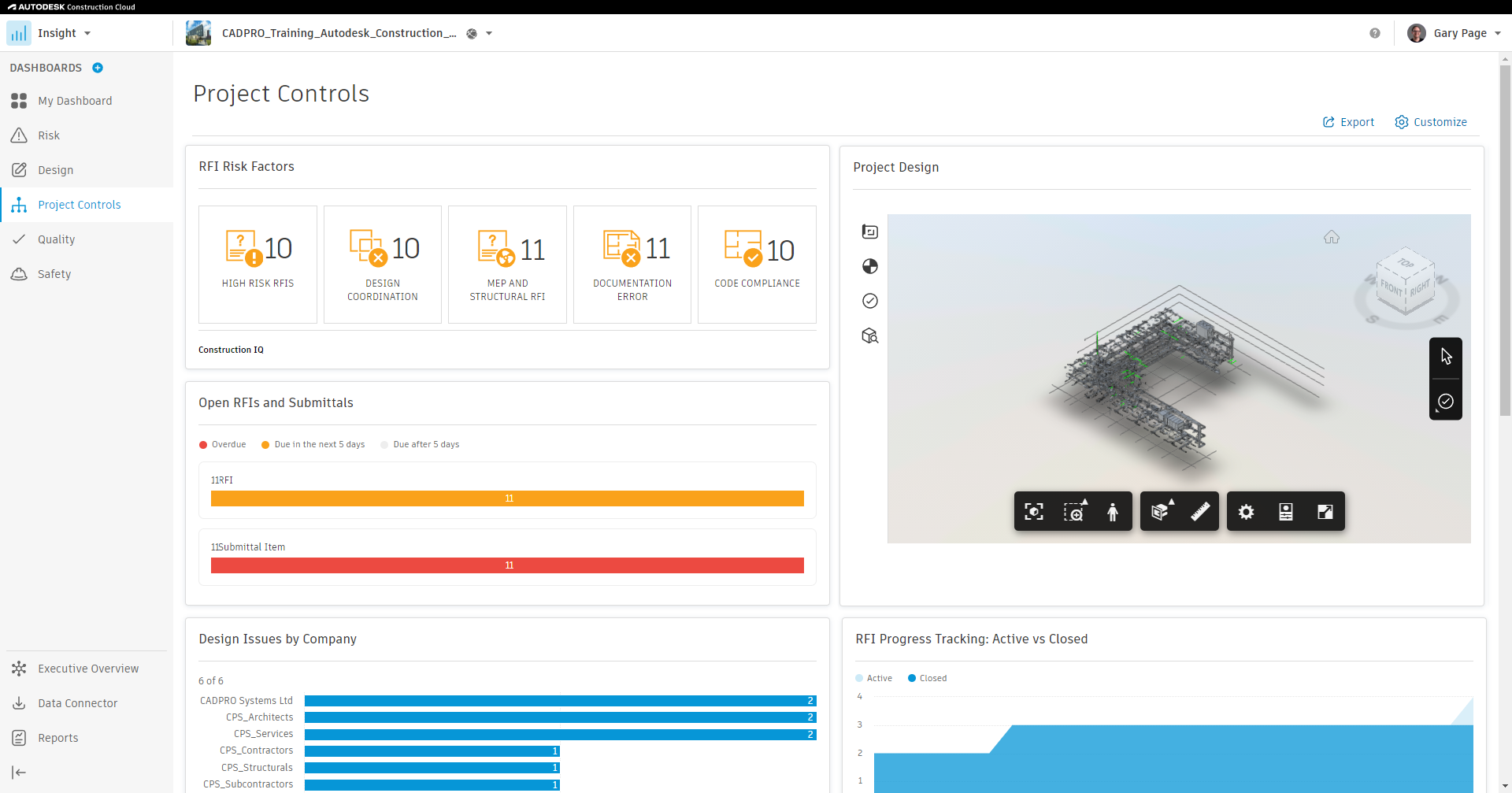The image size is (1512, 793).
Task: Open the help question mark icon
Action: point(1375,33)
